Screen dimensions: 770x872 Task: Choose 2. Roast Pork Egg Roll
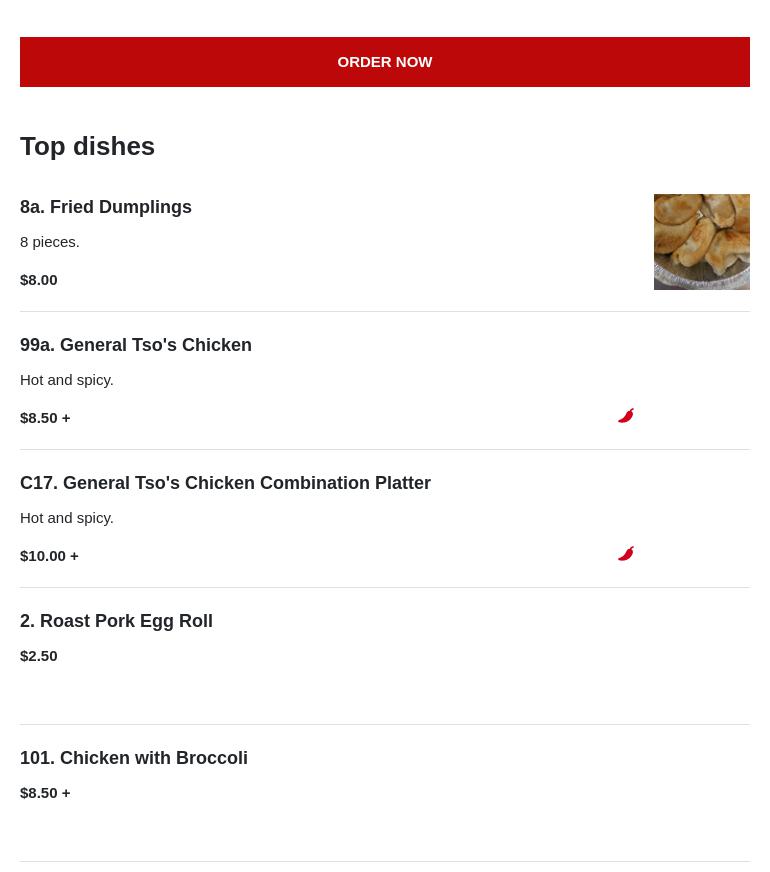coord(116,621)
